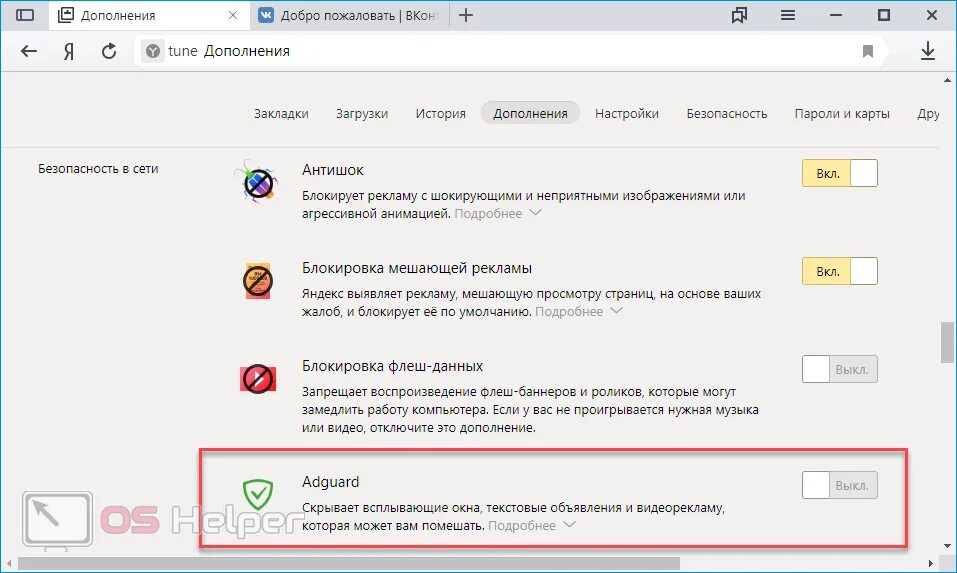Click the Adguard shield icon
This screenshot has width=957, height=573.
(x=258, y=494)
